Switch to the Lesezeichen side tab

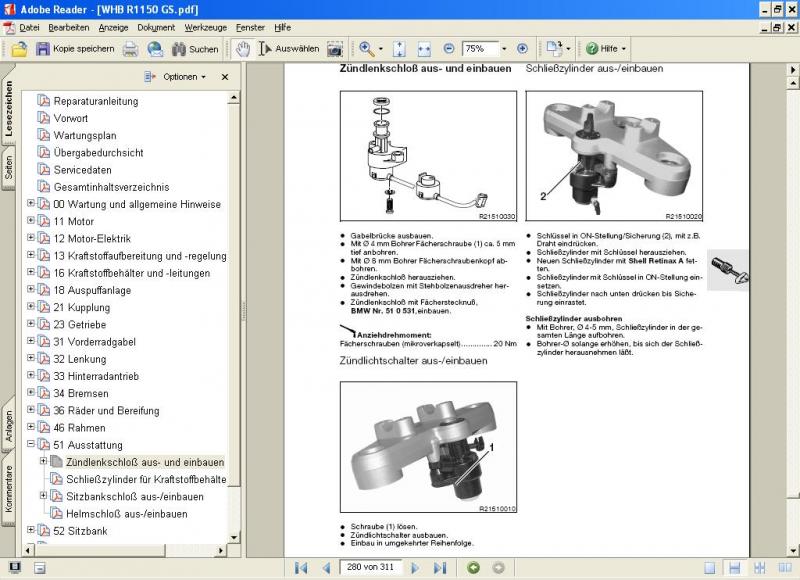9,108
